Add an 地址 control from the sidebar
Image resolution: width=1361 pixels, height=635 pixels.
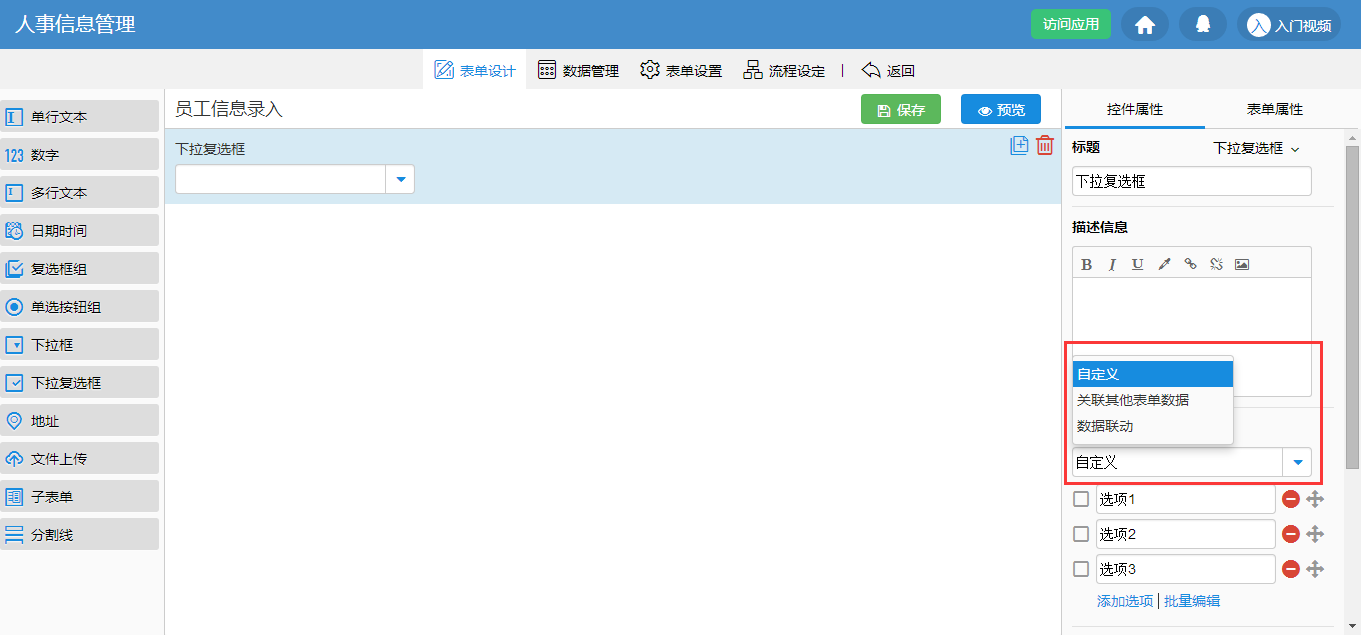pos(80,420)
